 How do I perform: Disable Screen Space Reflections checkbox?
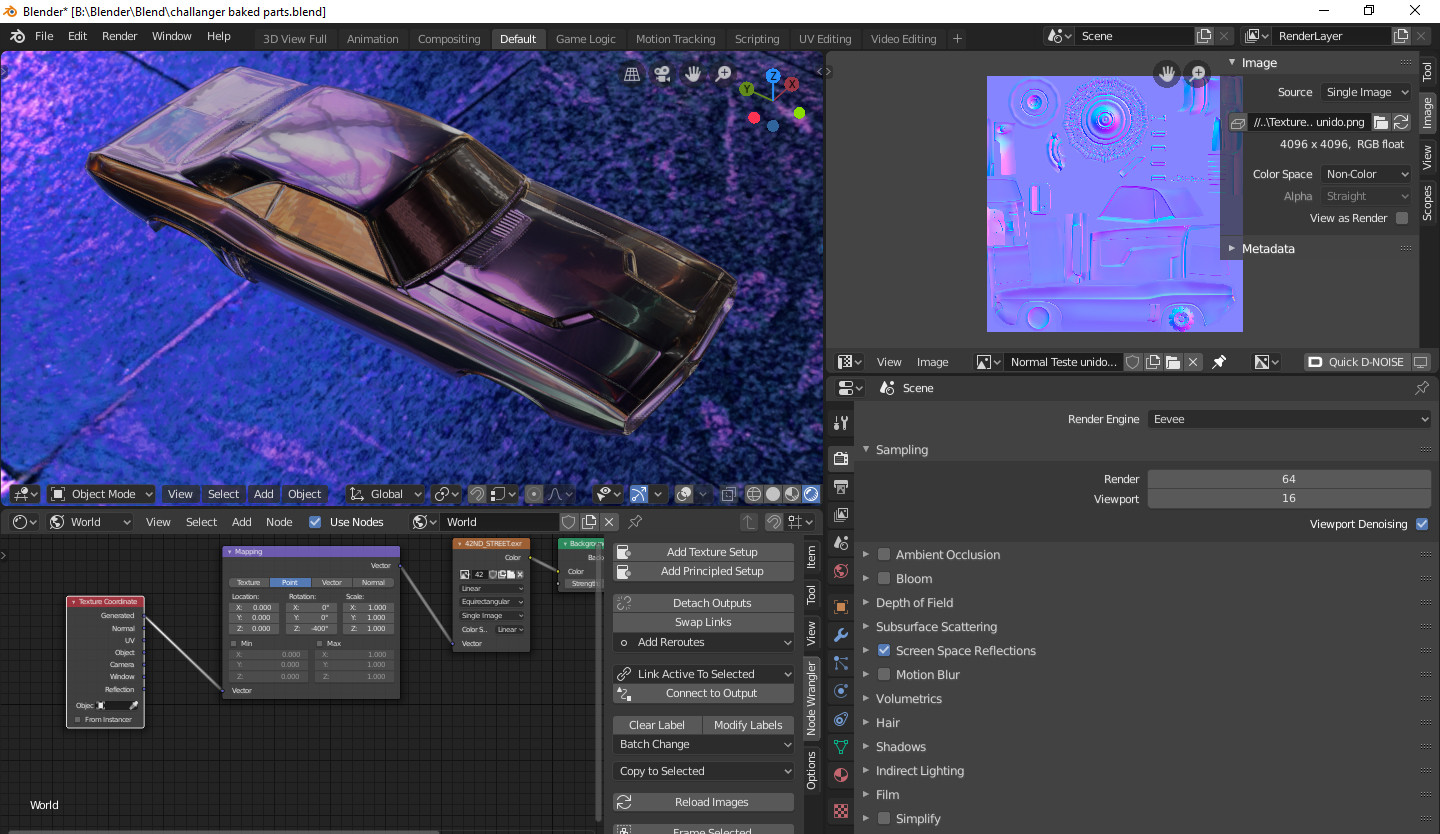tap(884, 651)
